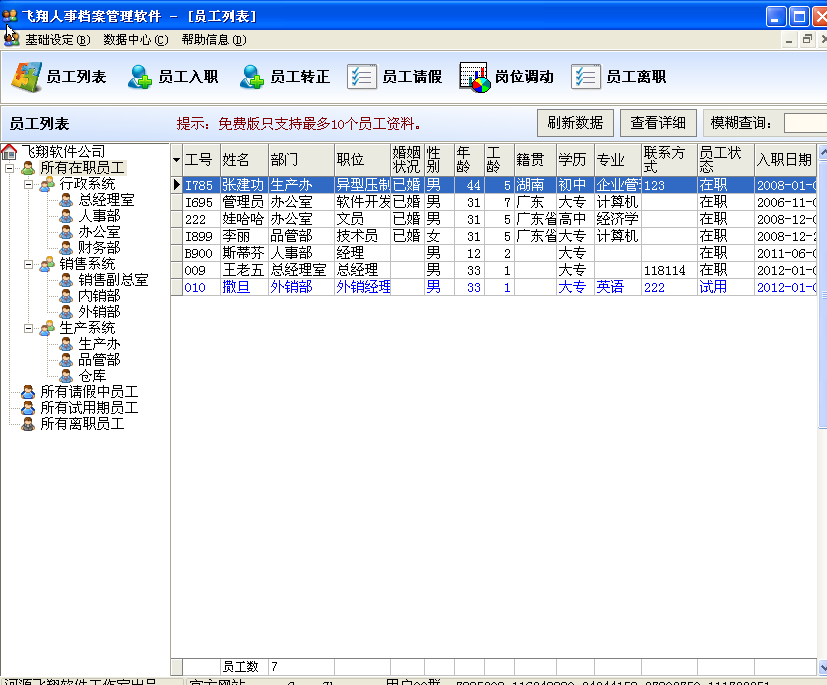Select employee name 王老五
Screen dimensions: 827x685
[x=244, y=270]
